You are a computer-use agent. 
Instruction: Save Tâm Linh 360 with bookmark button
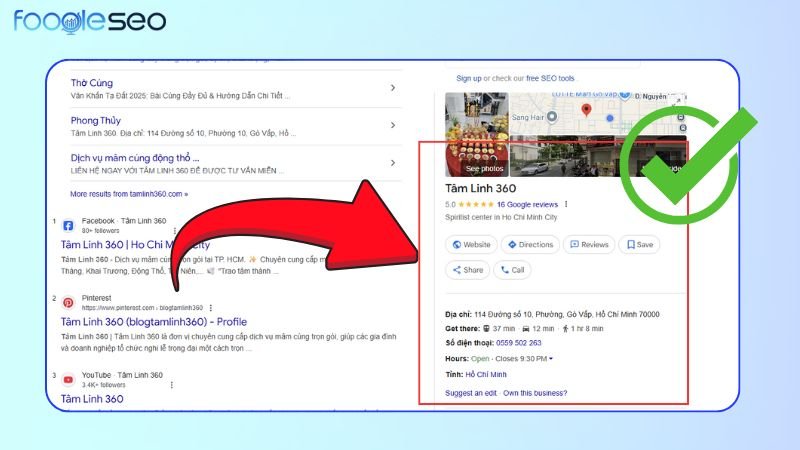[x=639, y=244]
